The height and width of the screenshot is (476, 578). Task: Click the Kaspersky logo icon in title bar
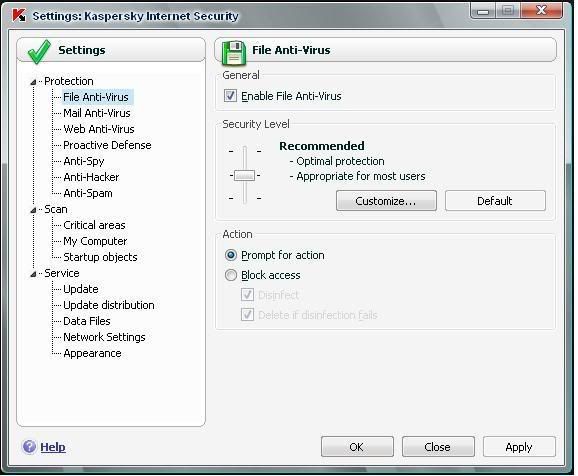19,15
